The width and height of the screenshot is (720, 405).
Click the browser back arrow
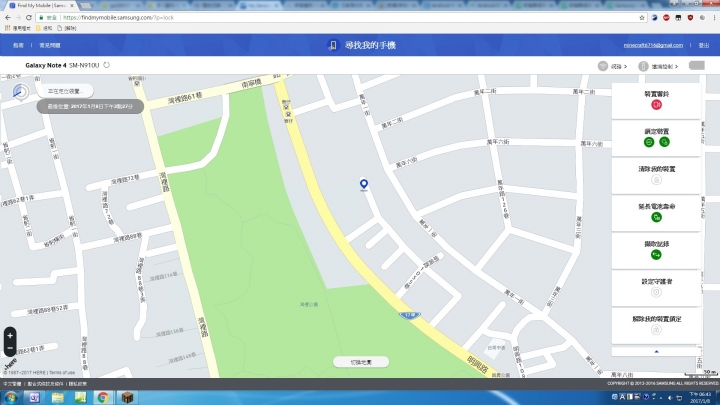(8, 17)
